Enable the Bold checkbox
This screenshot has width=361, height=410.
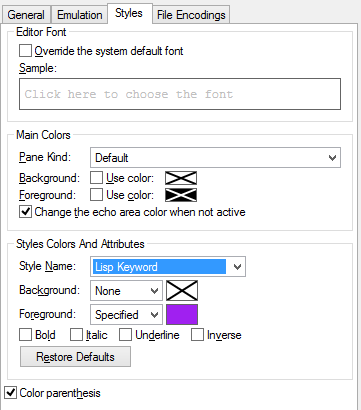[25, 335]
